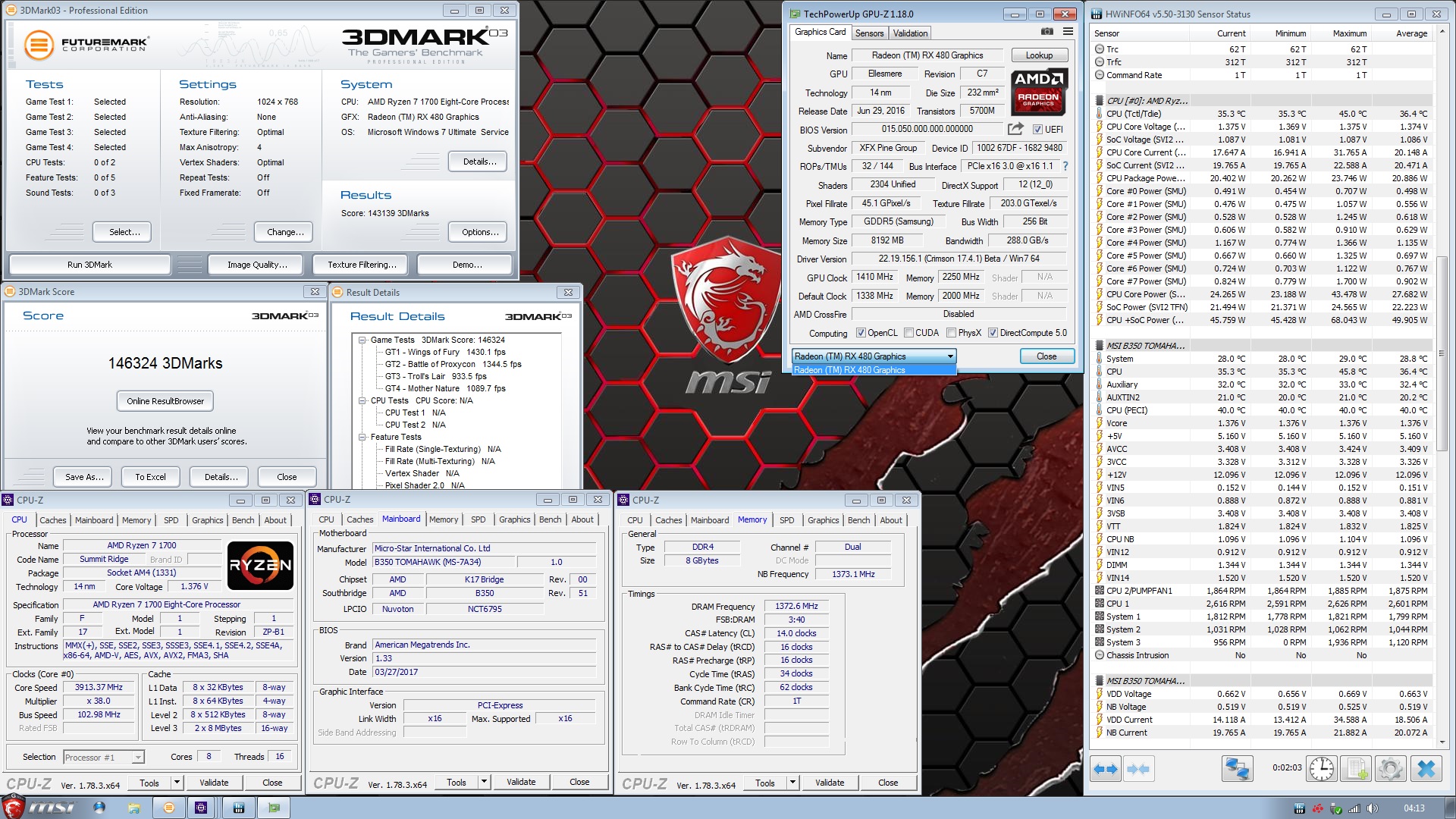Image resolution: width=1456 pixels, height=819 pixels.
Task: Open Bench tab in left CPU-Z window
Action: 243,520
